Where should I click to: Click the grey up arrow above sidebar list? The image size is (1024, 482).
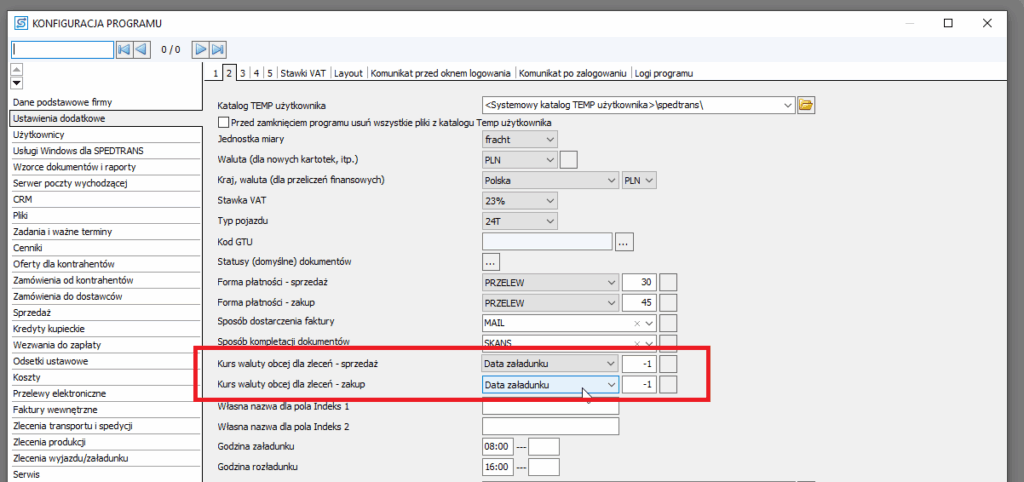(x=17, y=70)
